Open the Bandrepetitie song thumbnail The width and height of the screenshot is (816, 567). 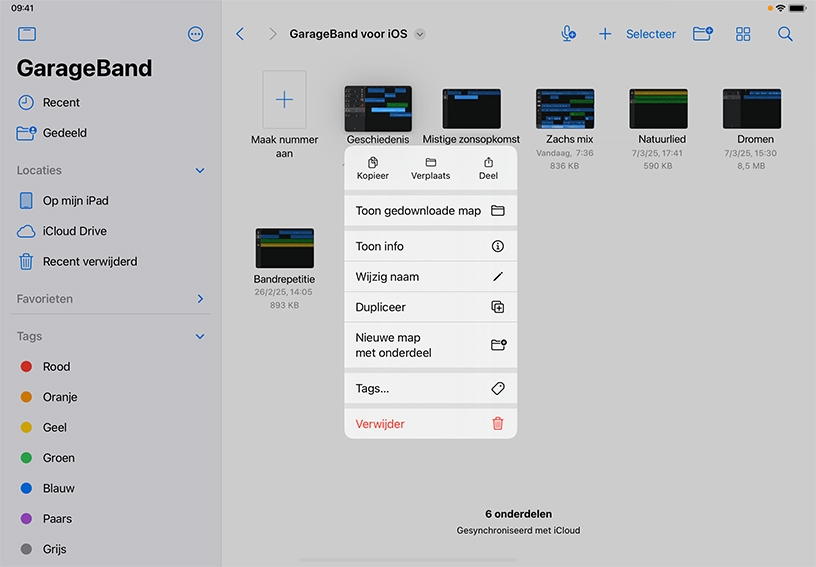click(285, 248)
